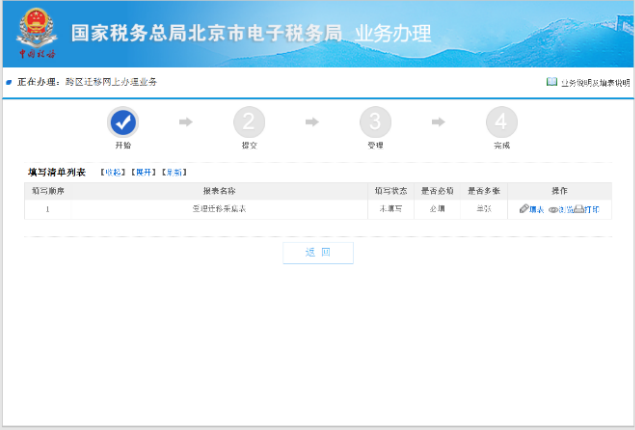Select the 未填写 status cell
The width and height of the screenshot is (635, 430).
pyautogui.click(x=391, y=209)
